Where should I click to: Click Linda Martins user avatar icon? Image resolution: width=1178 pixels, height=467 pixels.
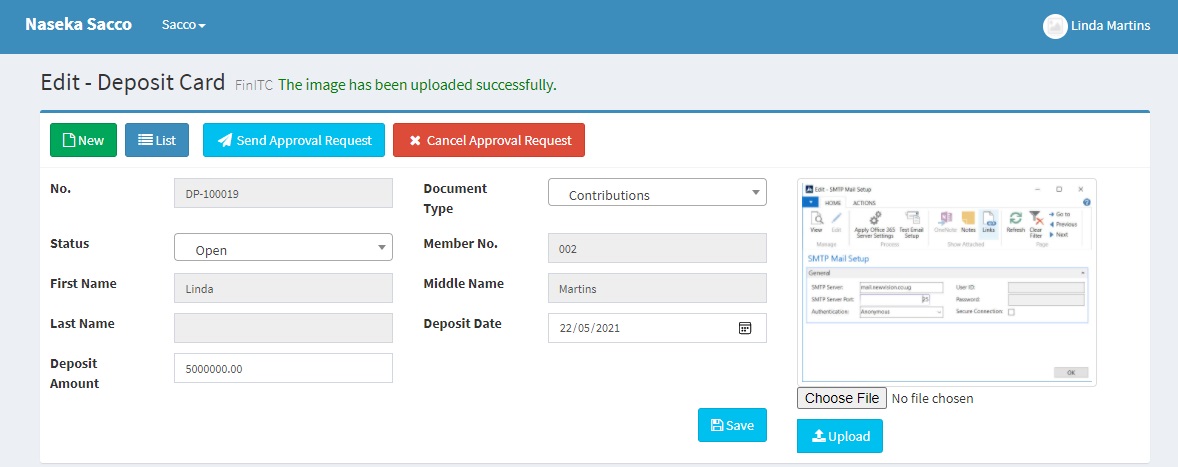click(1054, 26)
